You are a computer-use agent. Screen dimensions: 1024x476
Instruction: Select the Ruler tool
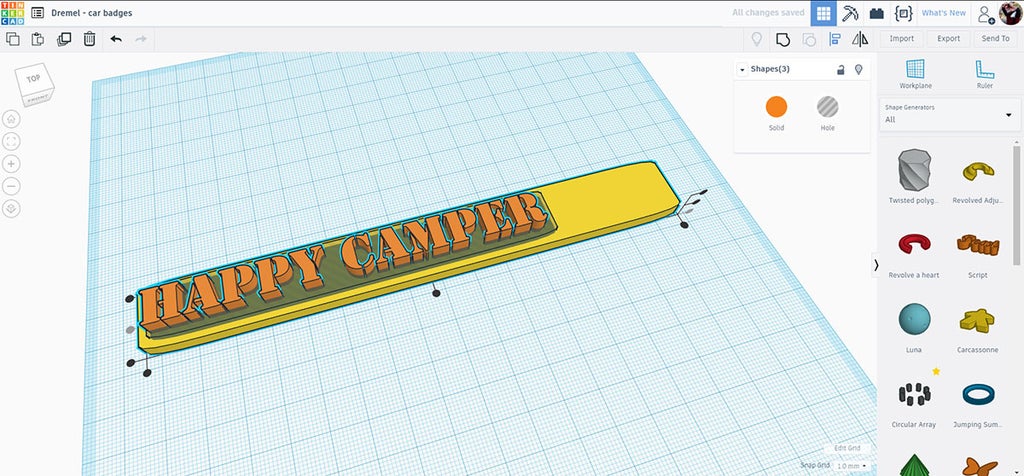click(x=984, y=74)
